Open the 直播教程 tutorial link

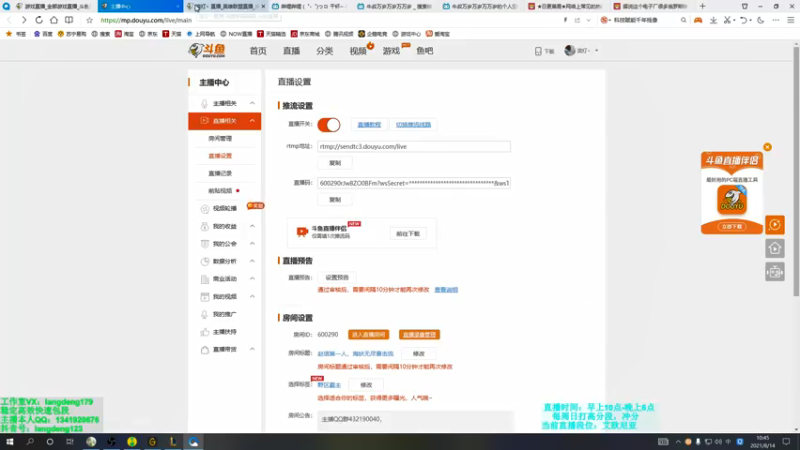369,124
